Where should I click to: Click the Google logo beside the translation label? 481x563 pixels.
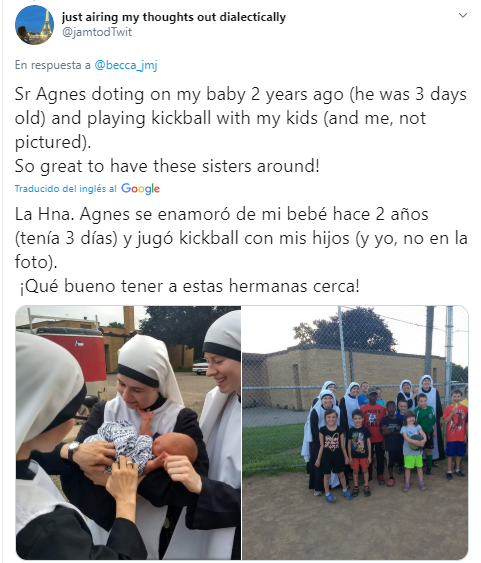click(140, 189)
